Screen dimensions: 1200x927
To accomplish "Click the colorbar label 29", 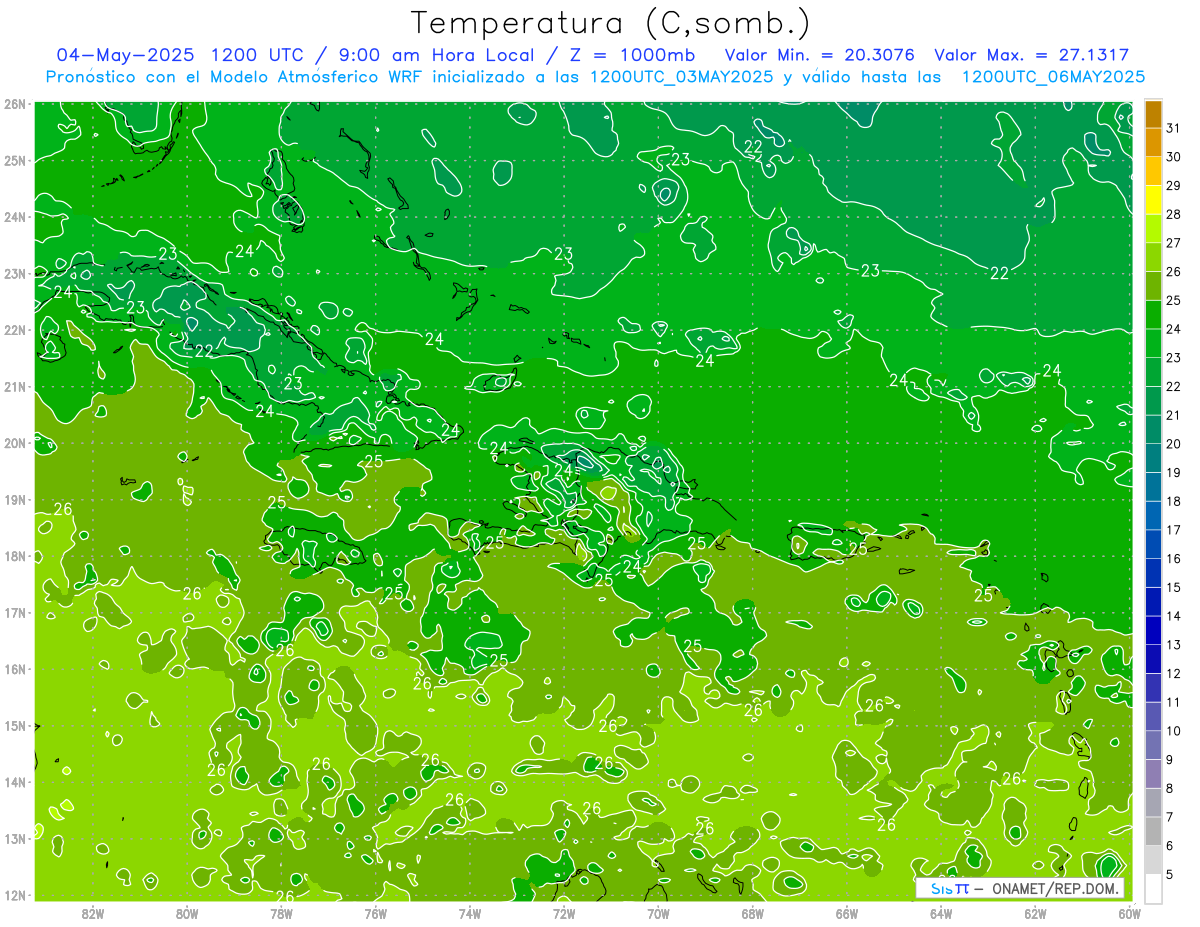I will (x=1174, y=186).
